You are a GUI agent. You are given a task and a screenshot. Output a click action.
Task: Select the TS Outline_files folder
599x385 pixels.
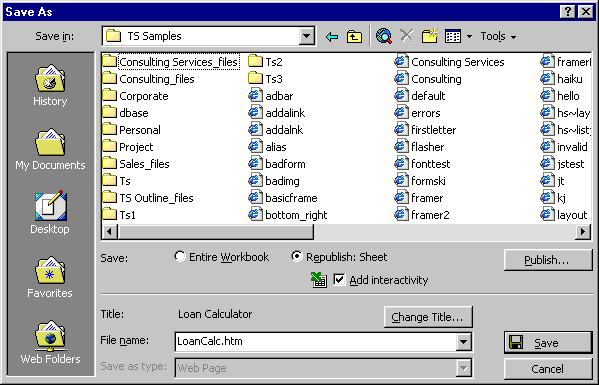(148, 198)
